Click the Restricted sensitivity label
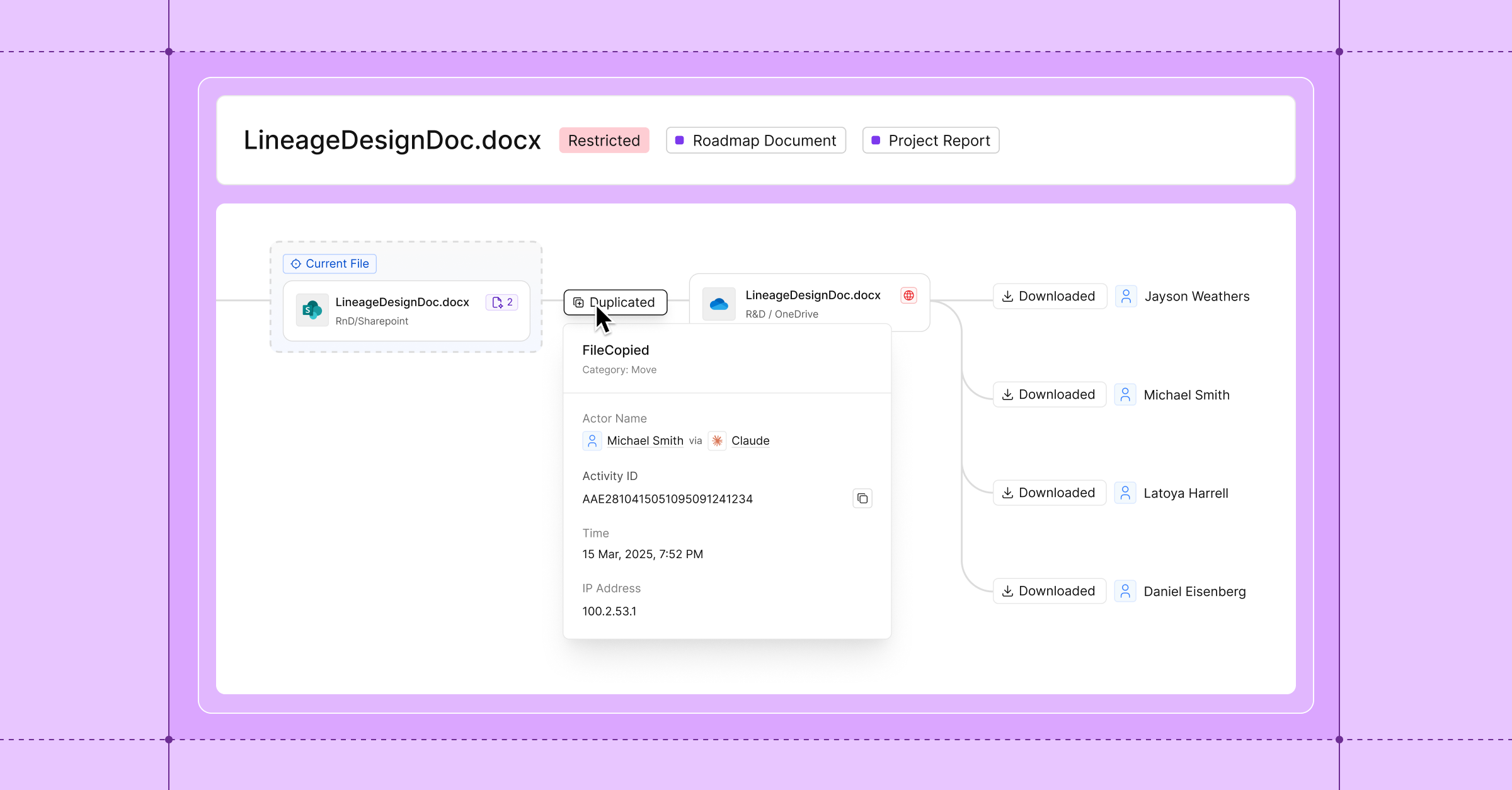The image size is (1512, 790). tap(604, 140)
